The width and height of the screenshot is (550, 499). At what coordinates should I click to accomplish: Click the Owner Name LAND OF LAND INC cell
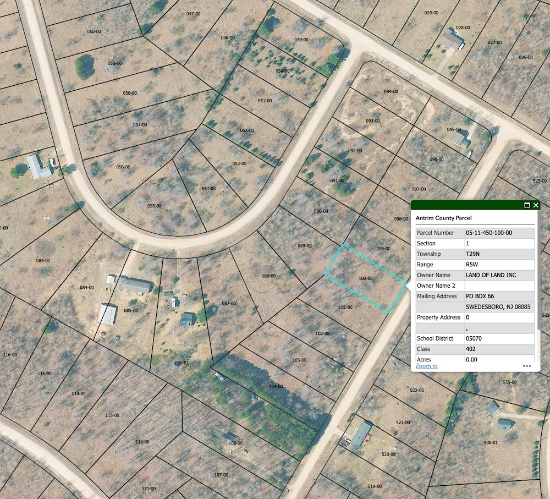[x=499, y=275]
